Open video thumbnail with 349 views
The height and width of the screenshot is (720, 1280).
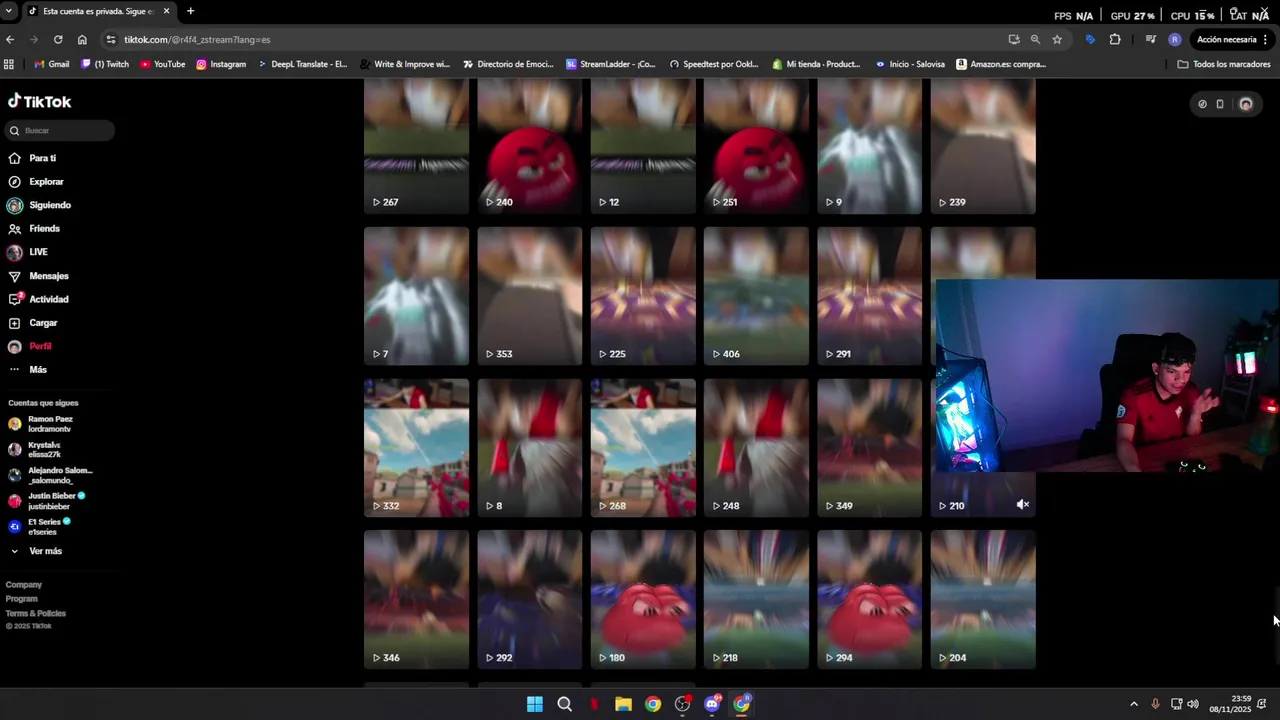point(869,448)
